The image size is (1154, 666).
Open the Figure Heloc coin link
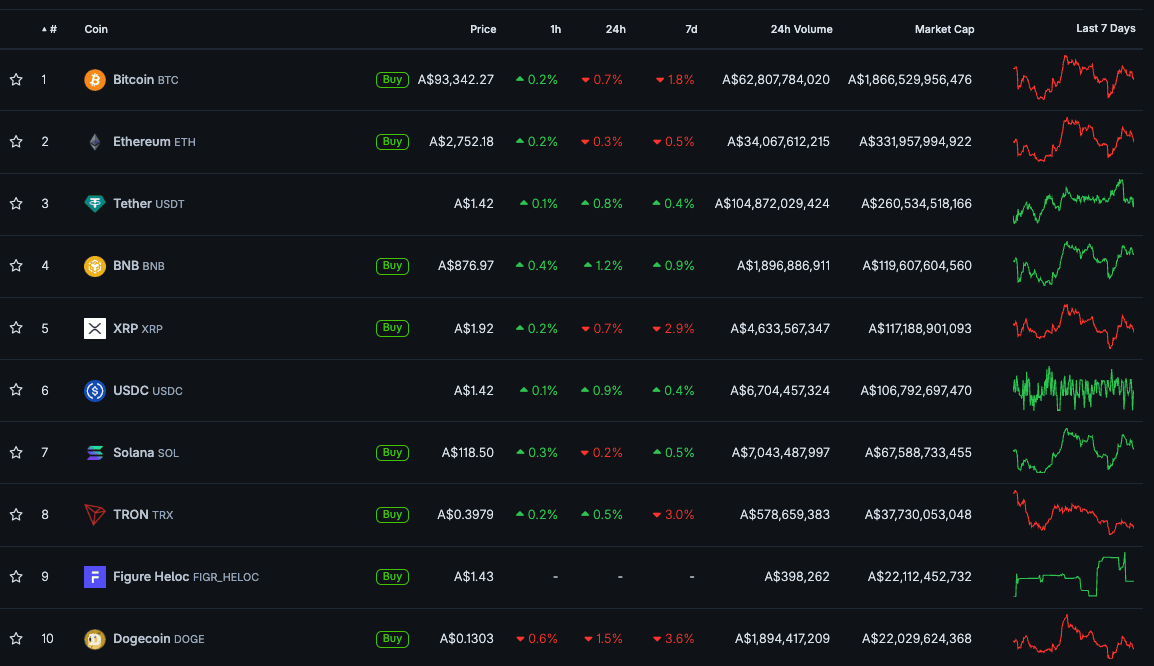(x=151, y=577)
